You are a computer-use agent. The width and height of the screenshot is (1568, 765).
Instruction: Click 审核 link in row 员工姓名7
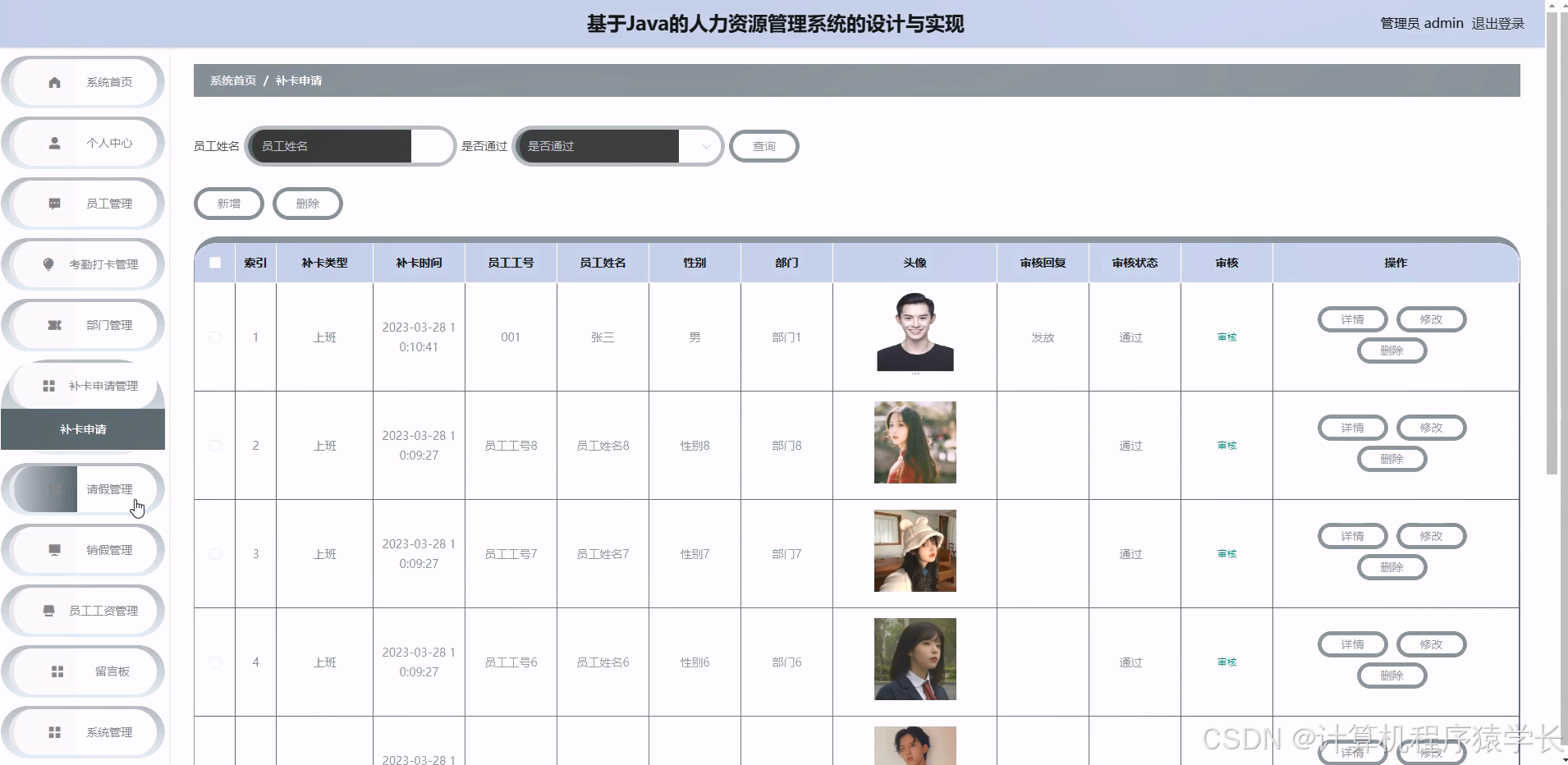tap(1227, 554)
